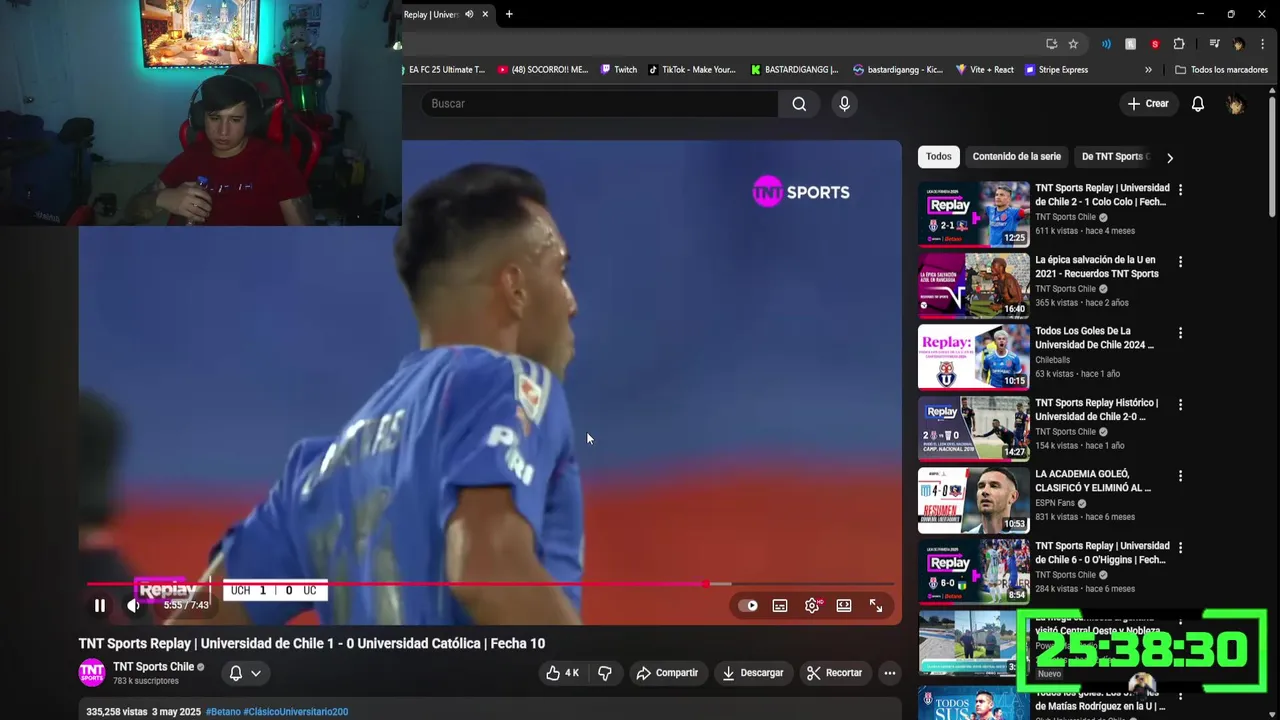Click the Compartir share button

click(668, 673)
